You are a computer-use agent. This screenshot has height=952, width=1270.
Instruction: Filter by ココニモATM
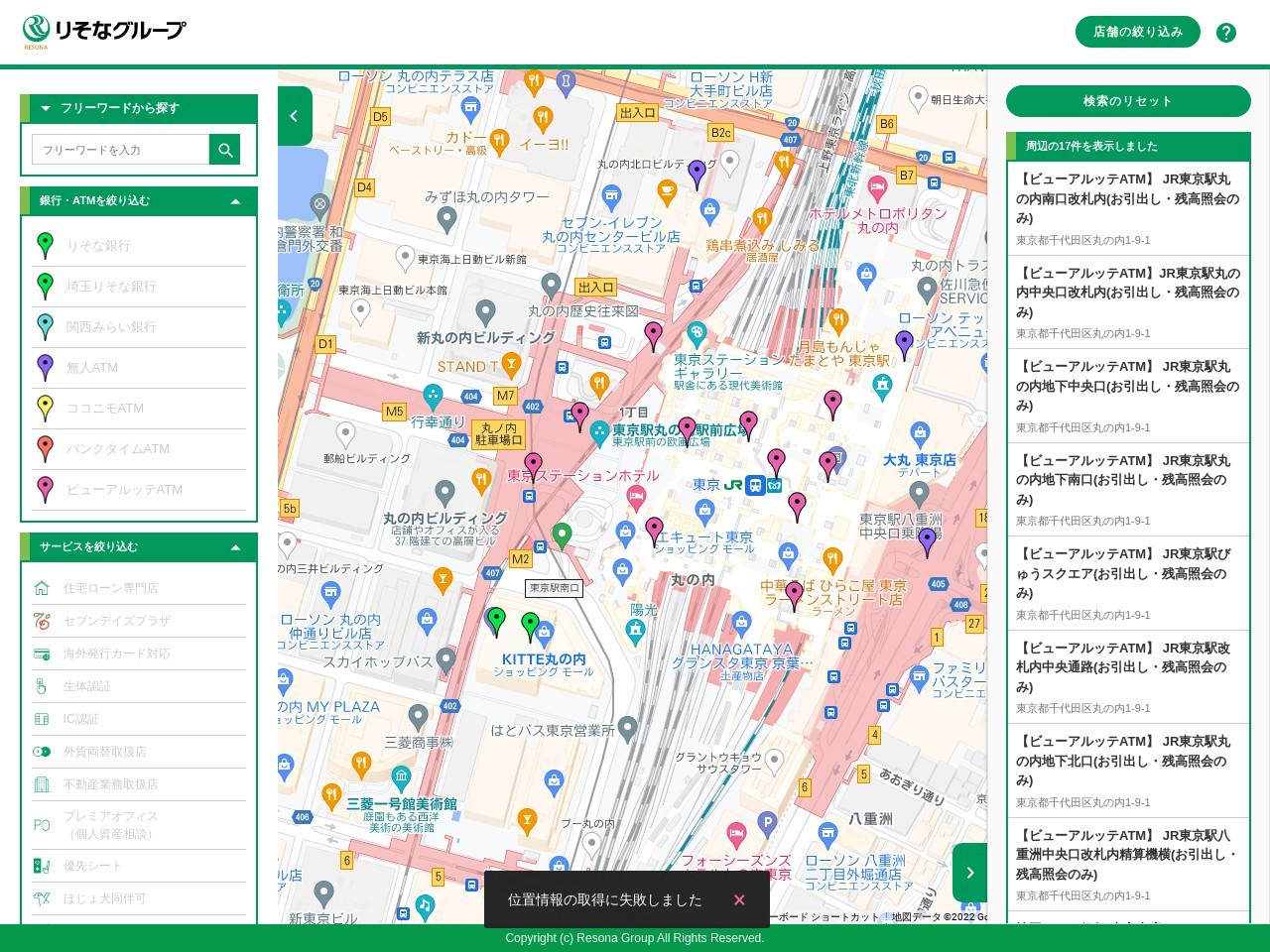pyautogui.click(x=139, y=409)
